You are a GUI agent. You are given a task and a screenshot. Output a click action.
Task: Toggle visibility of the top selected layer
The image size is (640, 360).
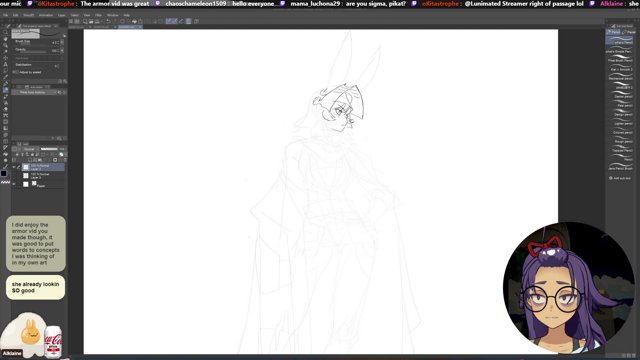[x=14, y=167]
